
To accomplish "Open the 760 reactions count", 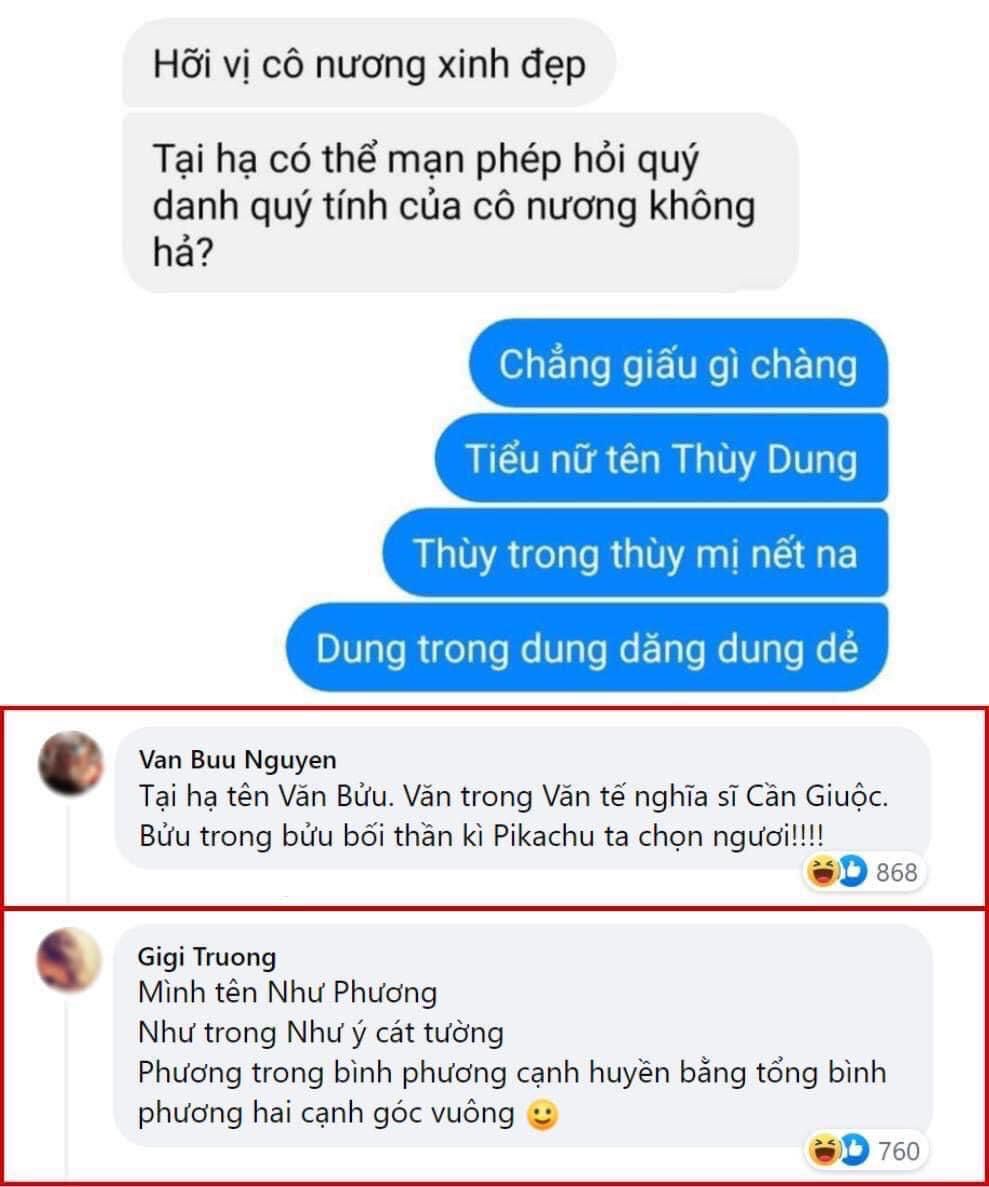I will click(899, 1151).
